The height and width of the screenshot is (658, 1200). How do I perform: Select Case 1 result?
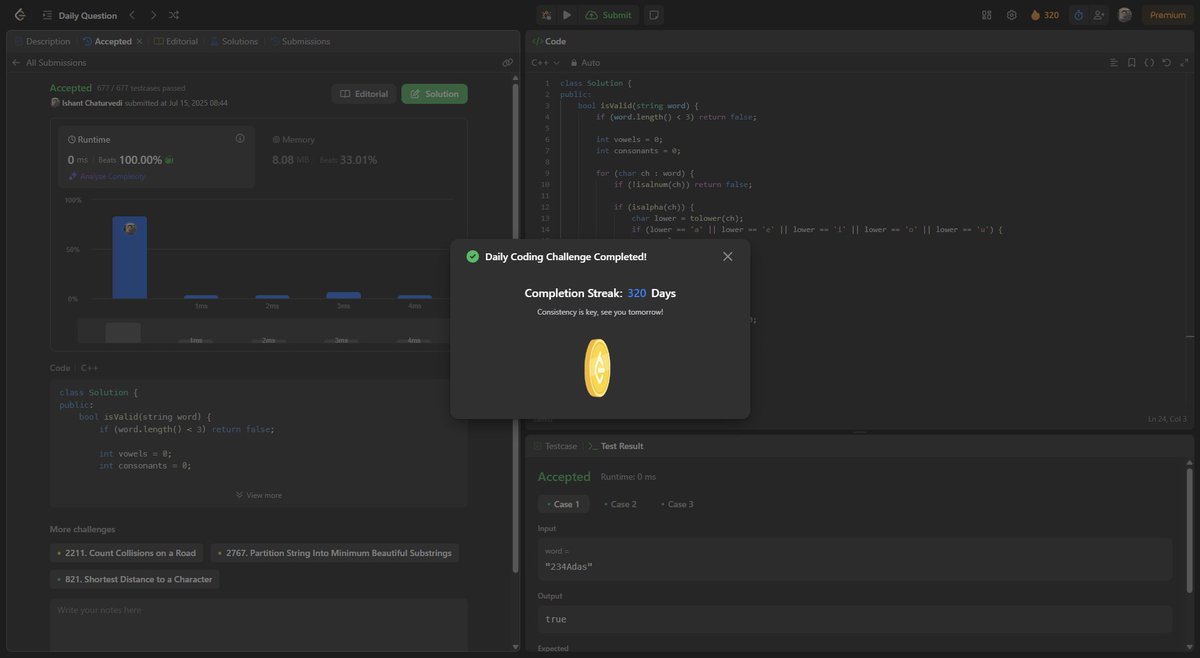pos(563,504)
